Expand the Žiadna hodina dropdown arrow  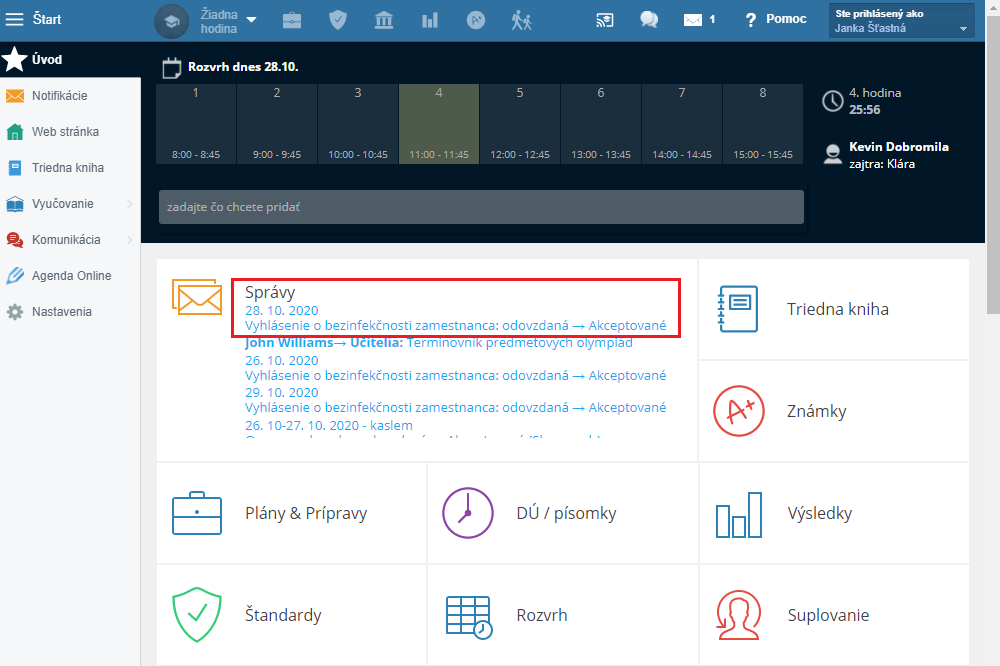point(251,20)
